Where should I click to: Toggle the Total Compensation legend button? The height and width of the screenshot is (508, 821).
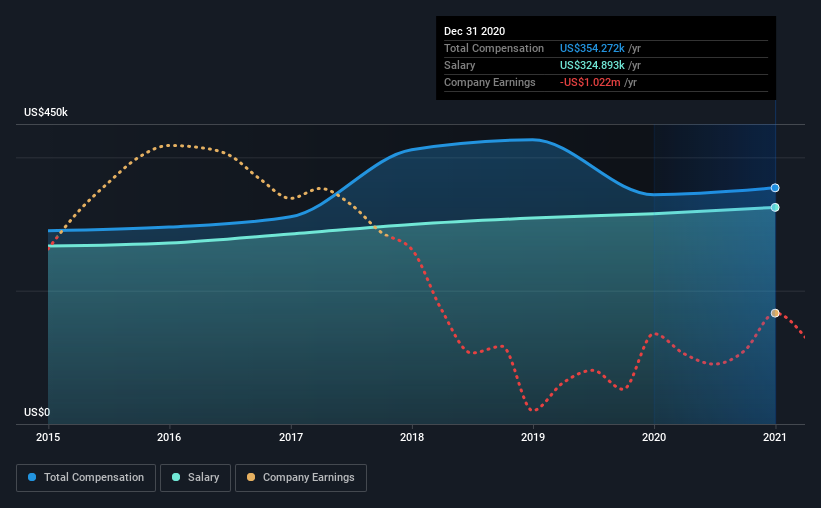[86, 478]
